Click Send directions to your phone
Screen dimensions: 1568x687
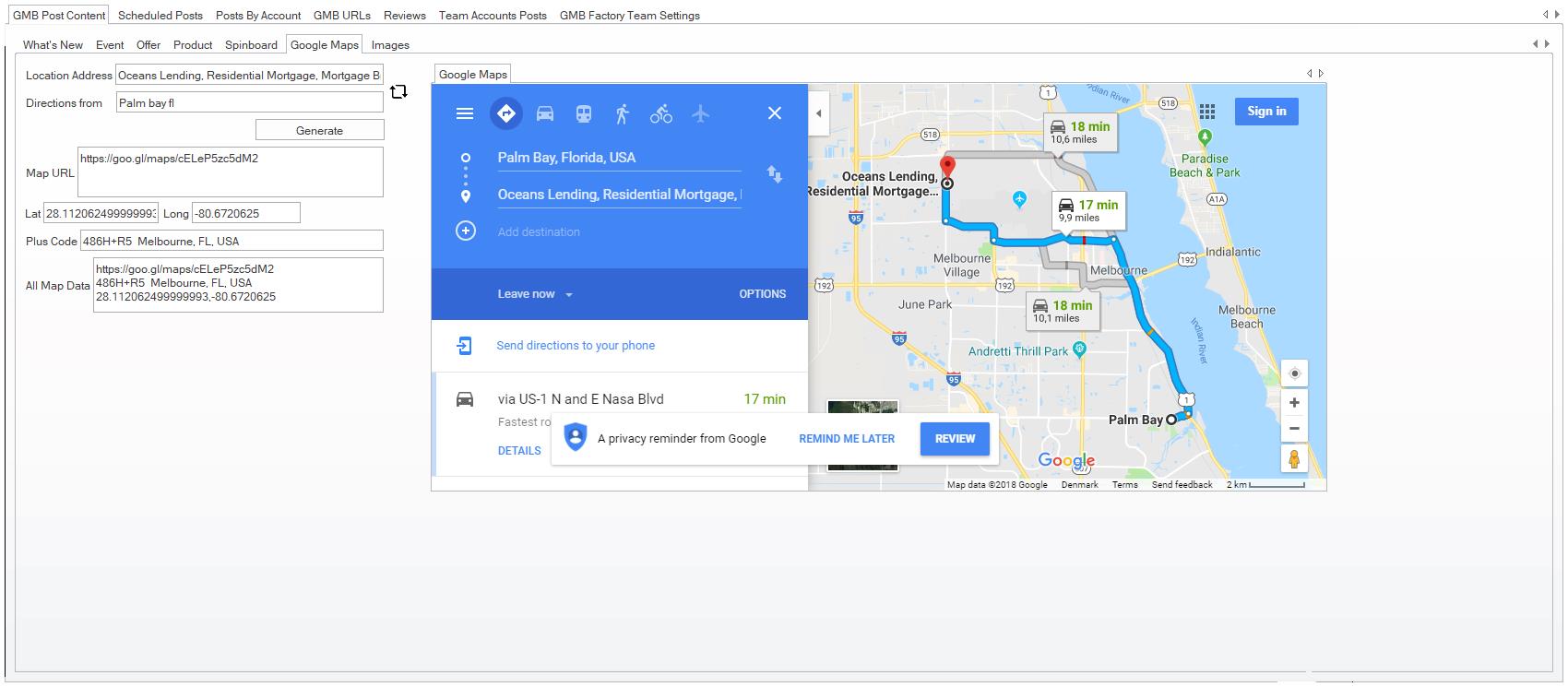pos(576,345)
